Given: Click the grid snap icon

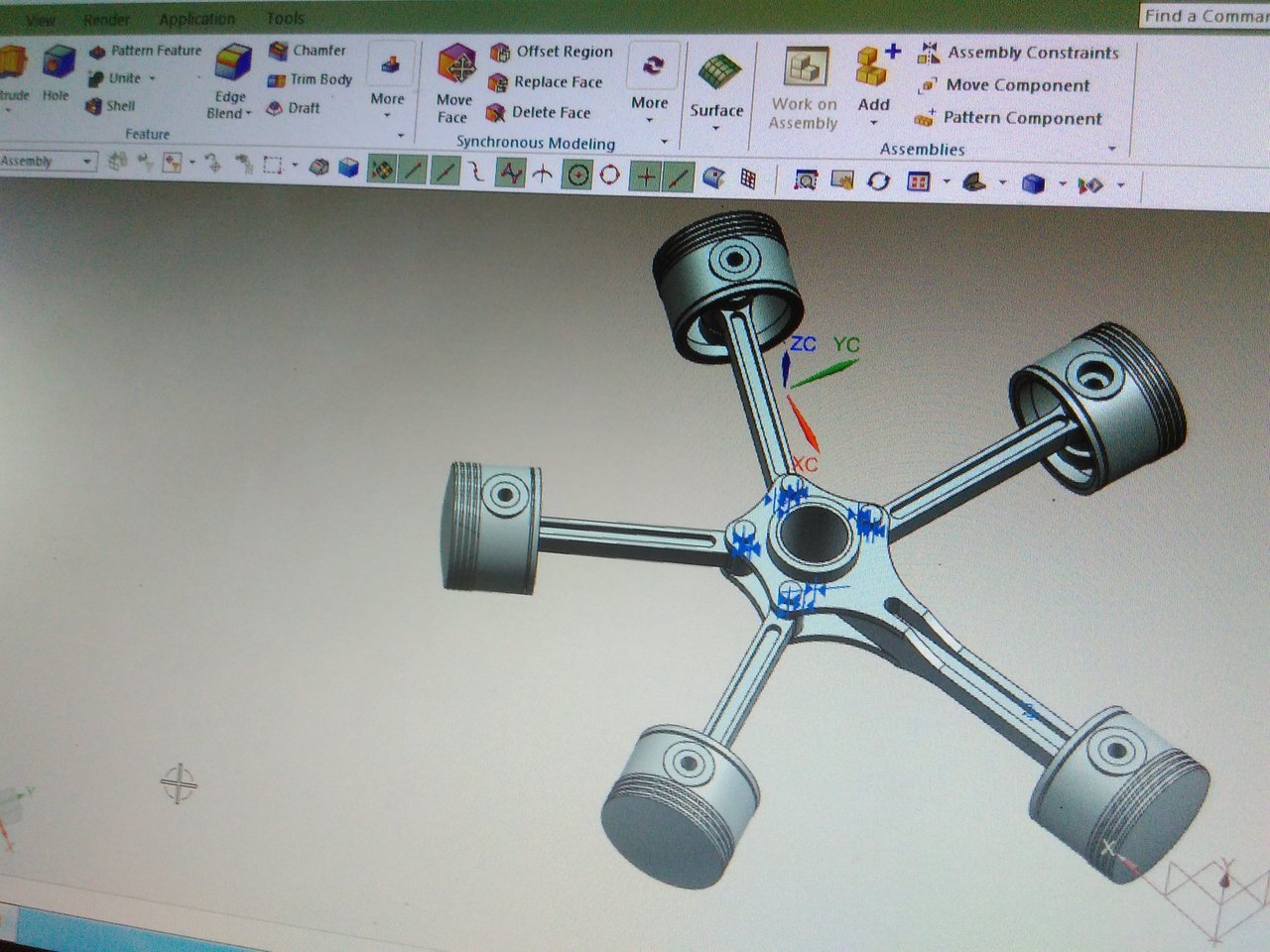Looking at the screenshot, I should [x=748, y=178].
